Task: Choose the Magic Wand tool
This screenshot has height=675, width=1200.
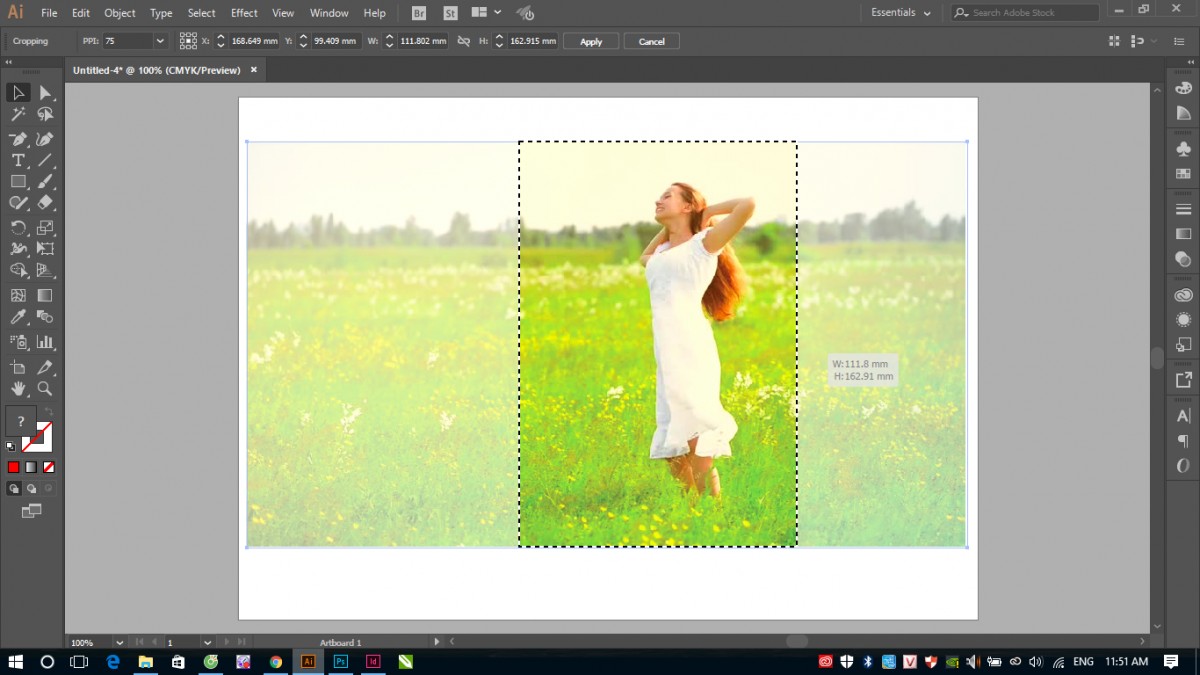Action: [x=18, y=115]
